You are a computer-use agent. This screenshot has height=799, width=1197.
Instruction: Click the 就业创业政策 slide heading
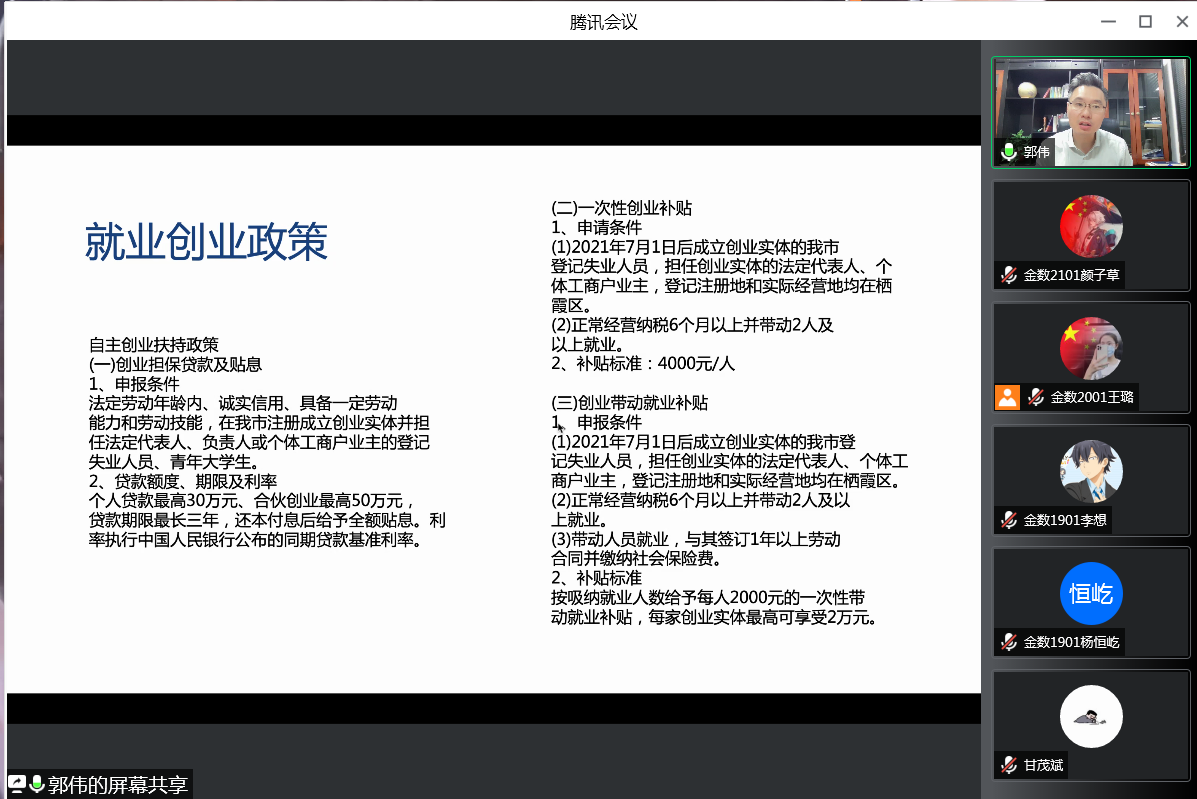click(x=206, y=242)
